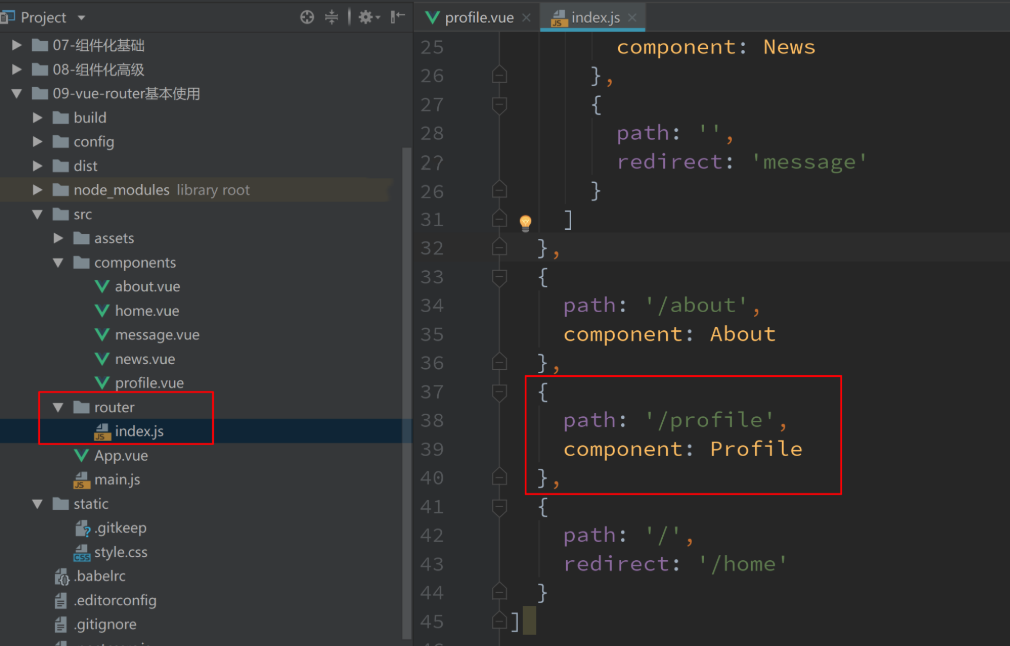The image size is (1010, 646).
Task: Click the Profile component name on line 39
Action: pos(756,449)
